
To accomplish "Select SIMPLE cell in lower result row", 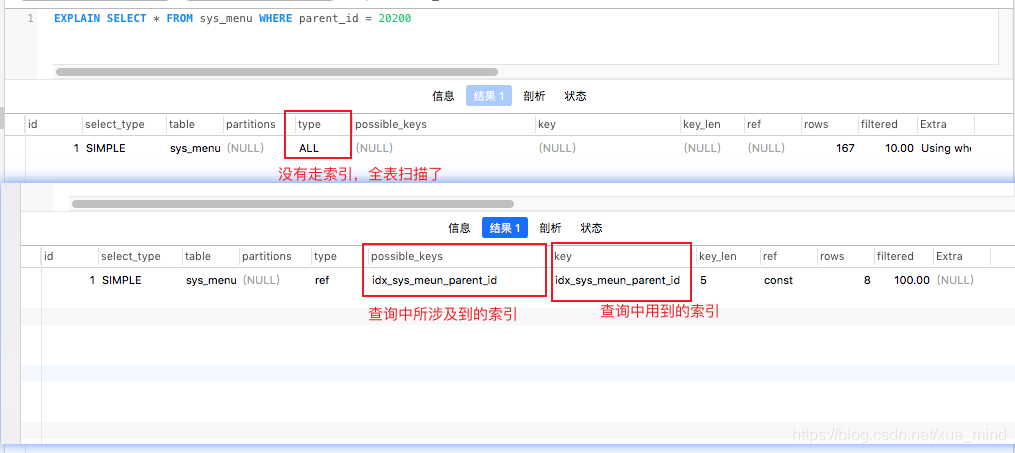I will point(122,280).
